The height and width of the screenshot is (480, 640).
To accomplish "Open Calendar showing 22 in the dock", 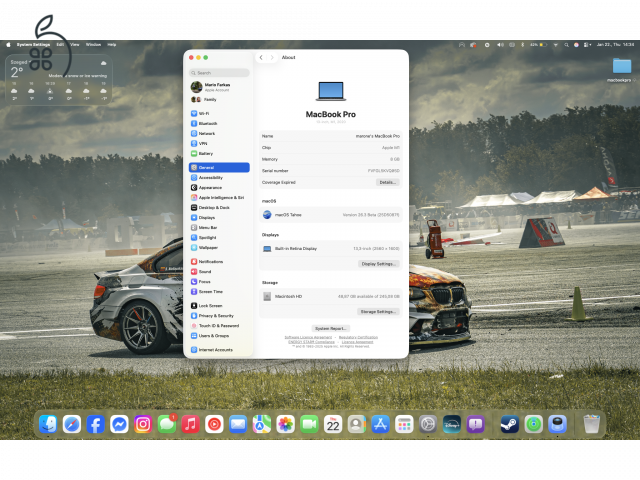I will pyautogui.click(x=333, y=424).
